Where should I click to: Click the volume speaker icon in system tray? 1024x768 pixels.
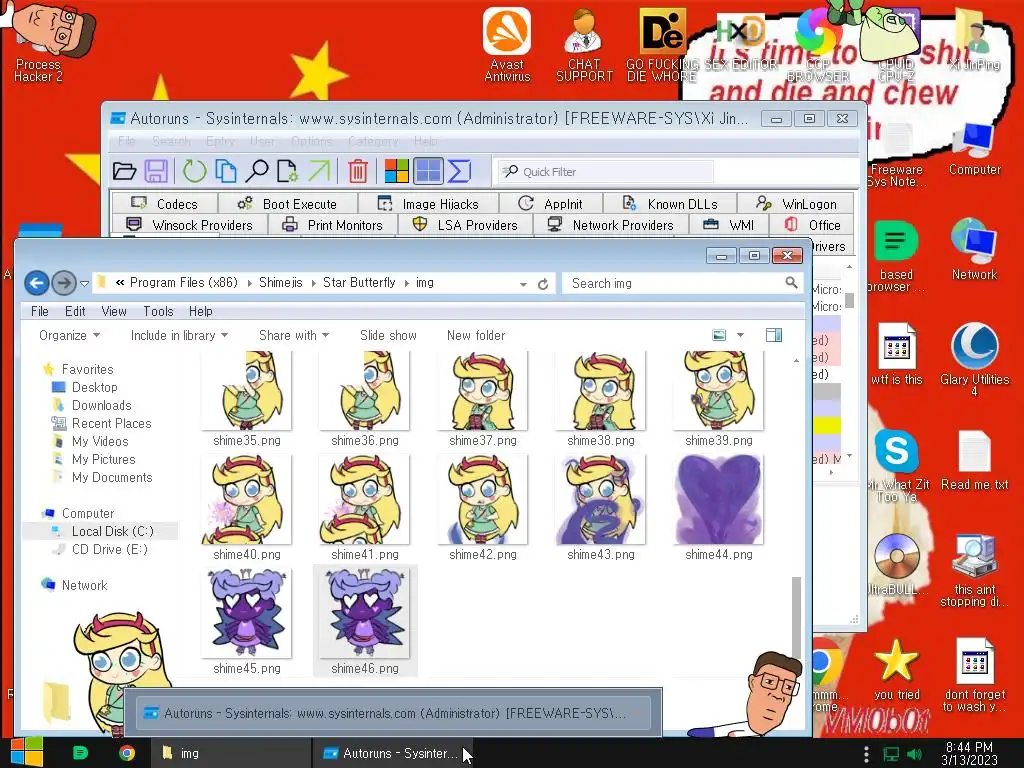tap(914, 754)
